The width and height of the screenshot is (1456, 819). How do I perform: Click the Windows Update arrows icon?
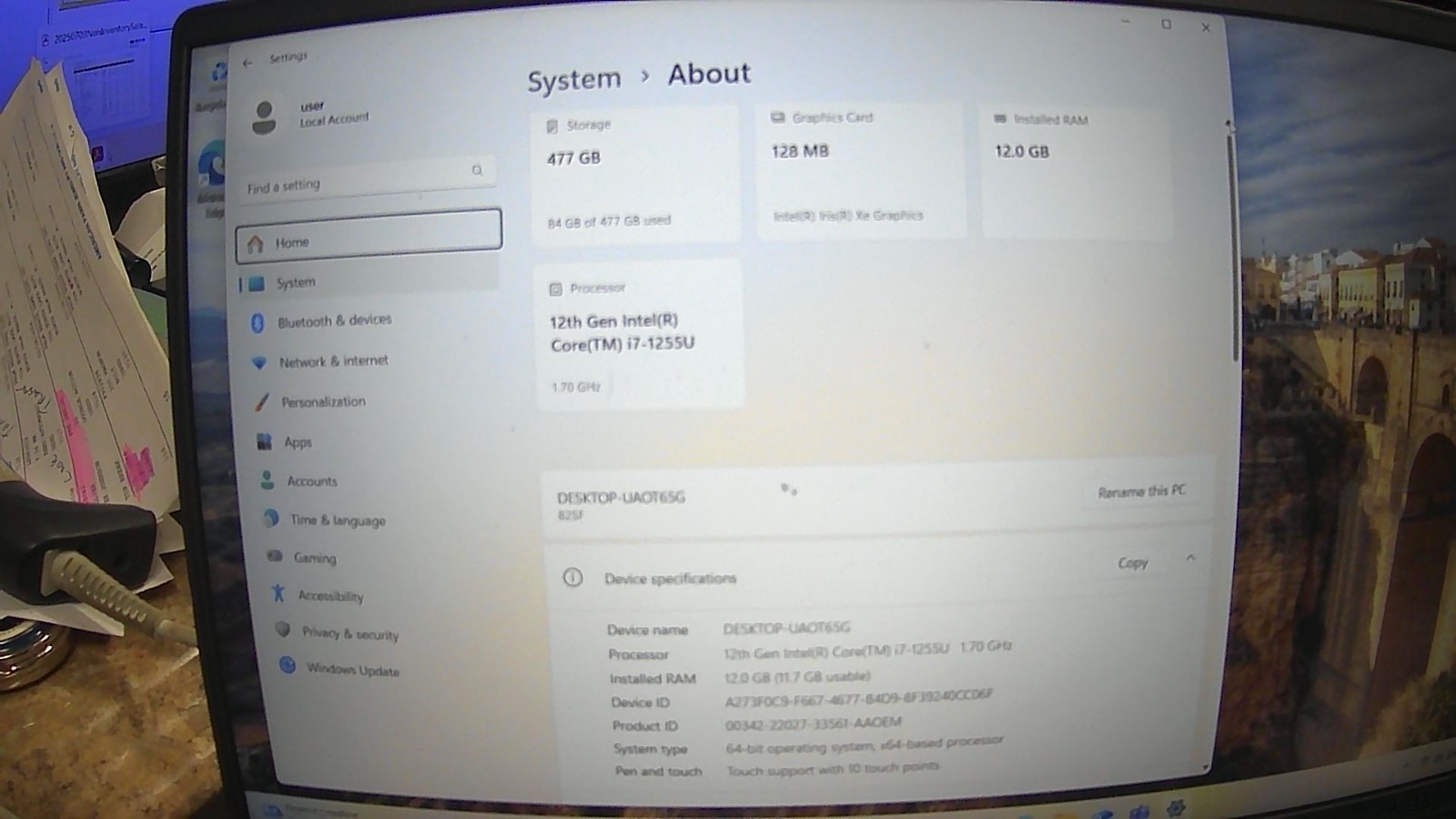(x=288, y=665)
